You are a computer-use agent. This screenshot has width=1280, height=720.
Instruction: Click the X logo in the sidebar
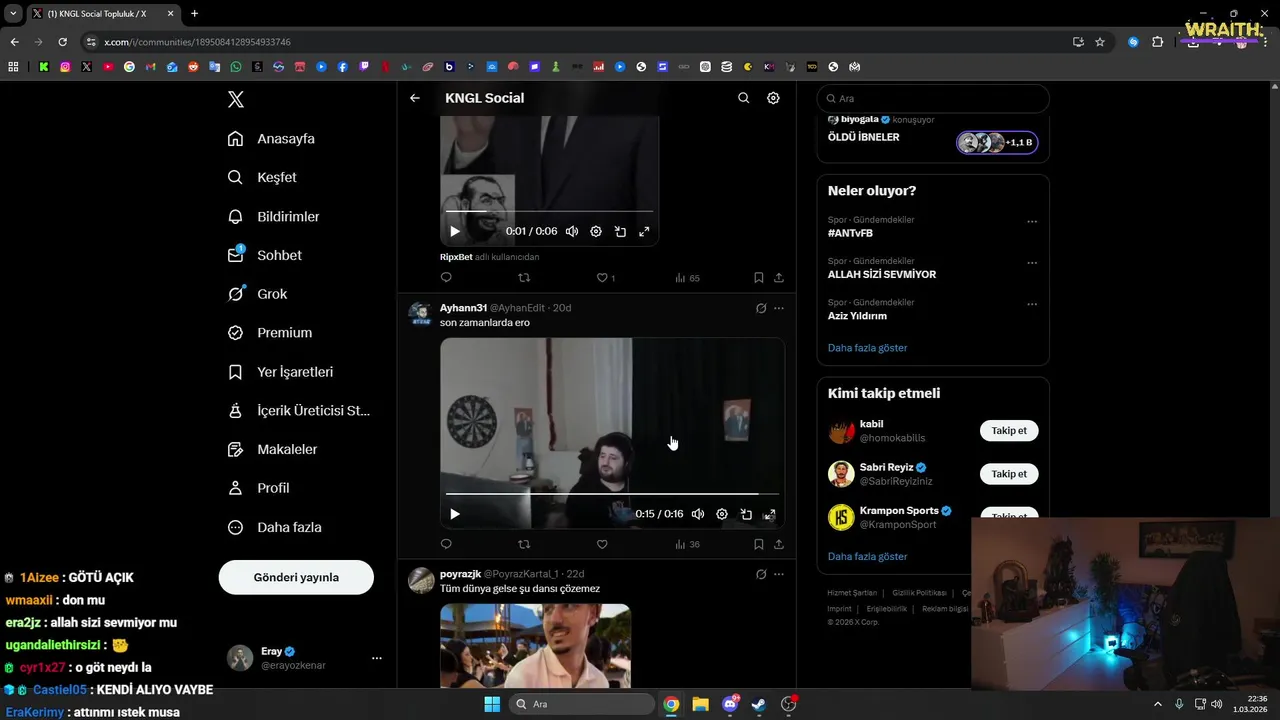[x=236, y=99]
